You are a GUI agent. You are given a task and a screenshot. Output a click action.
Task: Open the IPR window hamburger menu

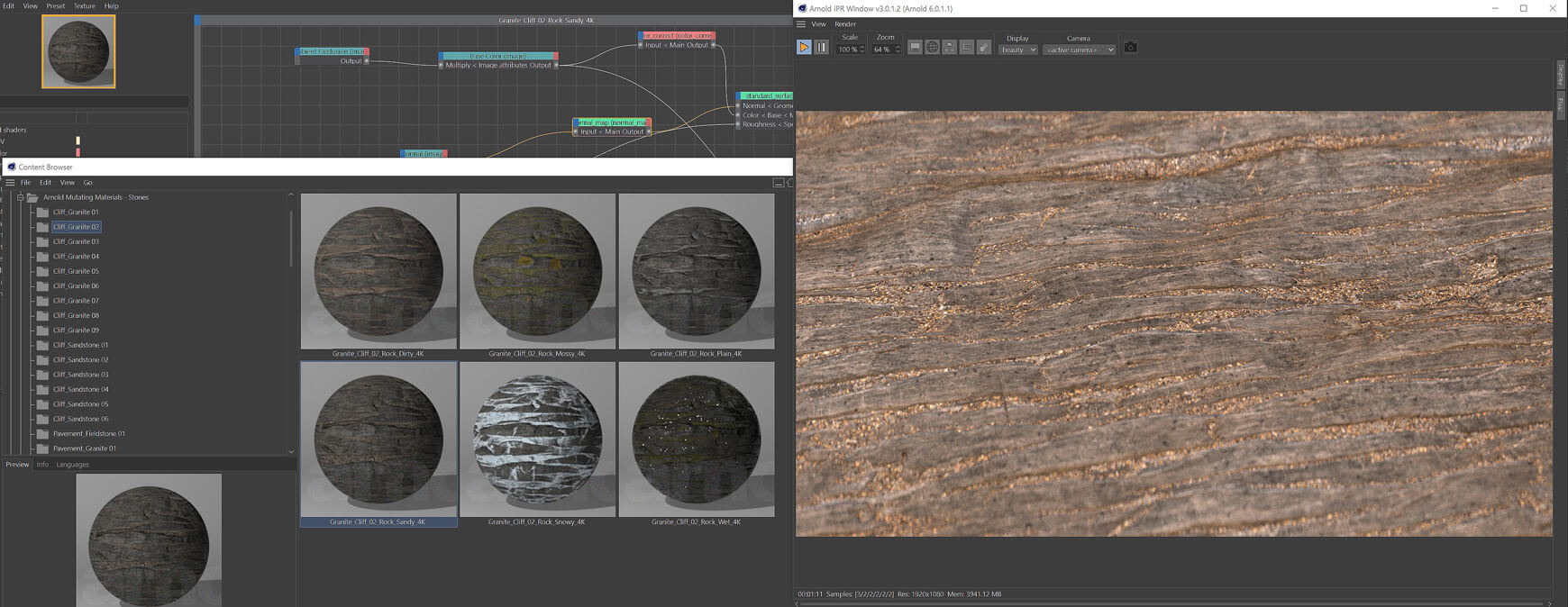pyautogui.click(x=801, y=24)
